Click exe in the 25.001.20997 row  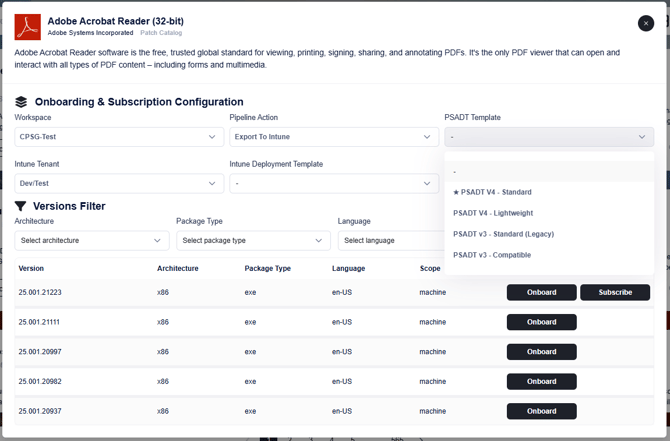[250, 352]
